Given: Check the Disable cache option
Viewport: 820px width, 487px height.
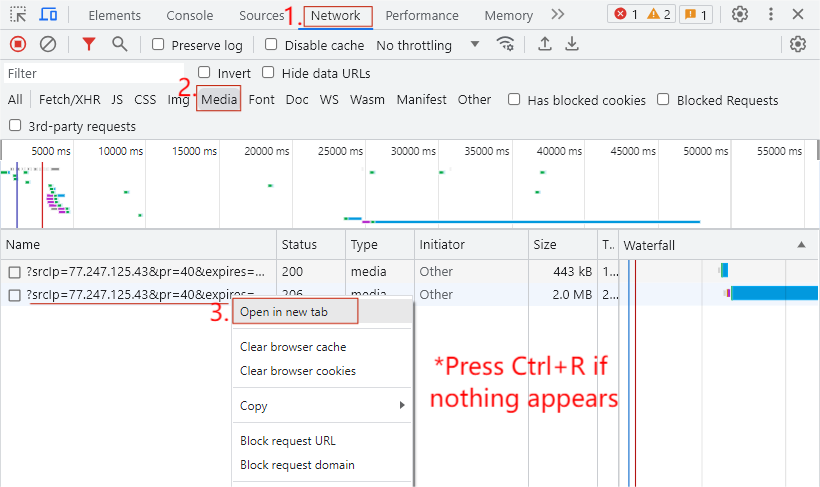Looking at the screenshot, I should coord(271,45).
